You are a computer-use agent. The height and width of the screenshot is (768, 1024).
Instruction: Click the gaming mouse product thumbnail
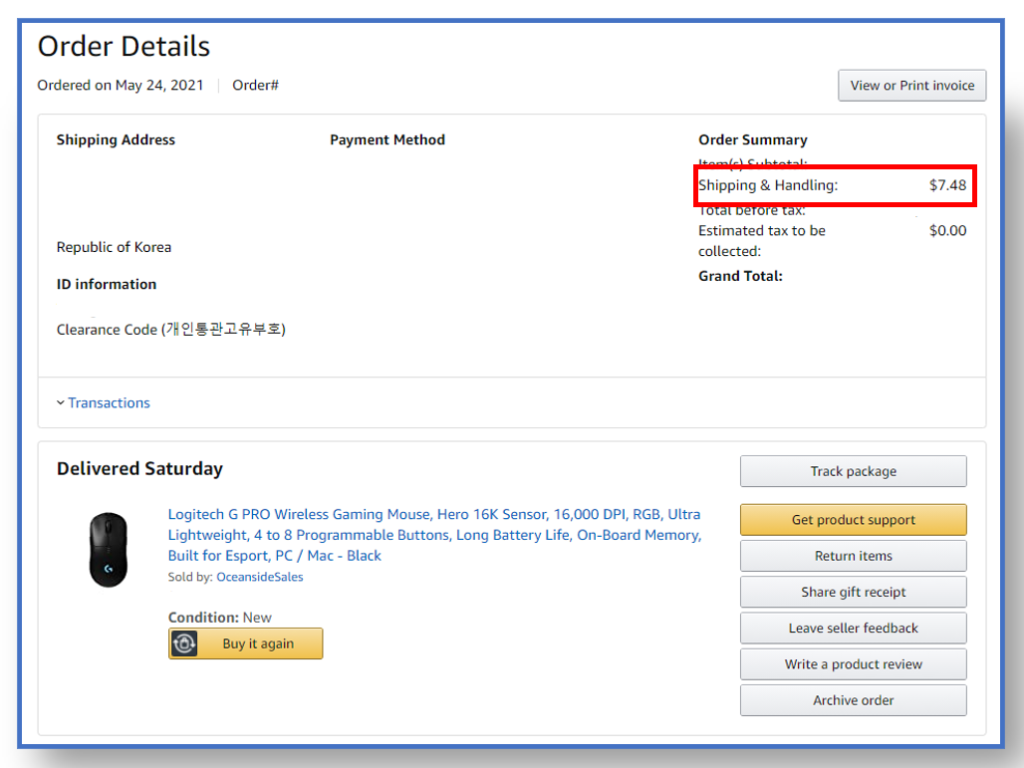(x=108, y=549)
